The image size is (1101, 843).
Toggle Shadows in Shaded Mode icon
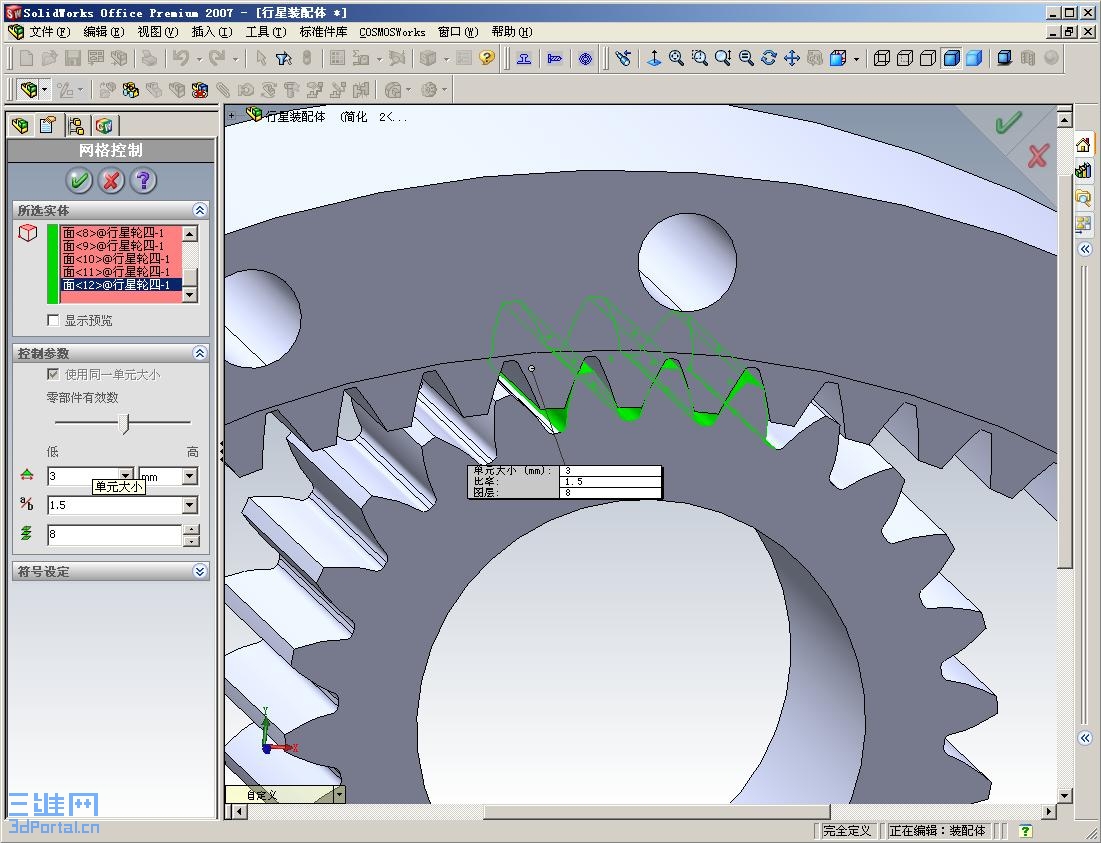click(x=1004, y=58)
